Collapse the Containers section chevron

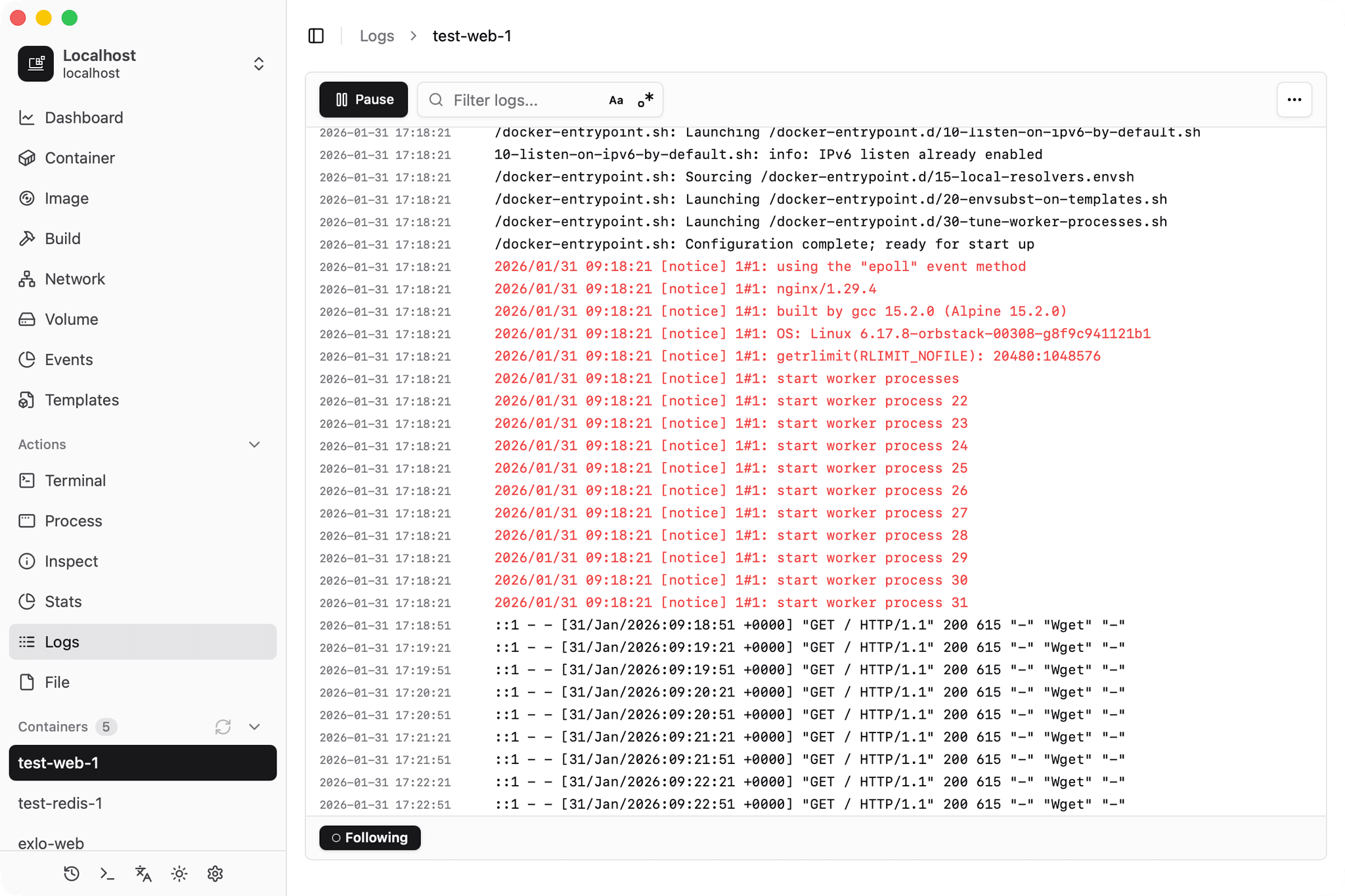255,727
